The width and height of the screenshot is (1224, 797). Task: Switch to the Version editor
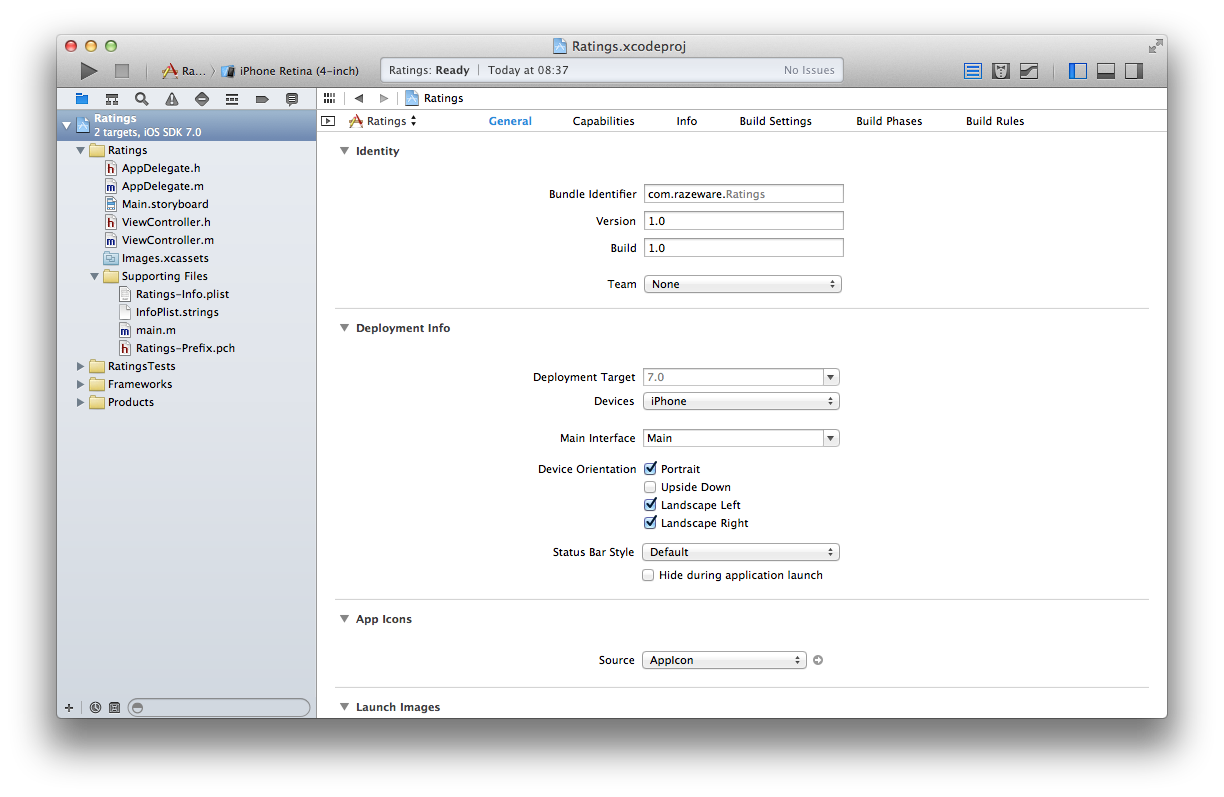(x=1029, y=71)
